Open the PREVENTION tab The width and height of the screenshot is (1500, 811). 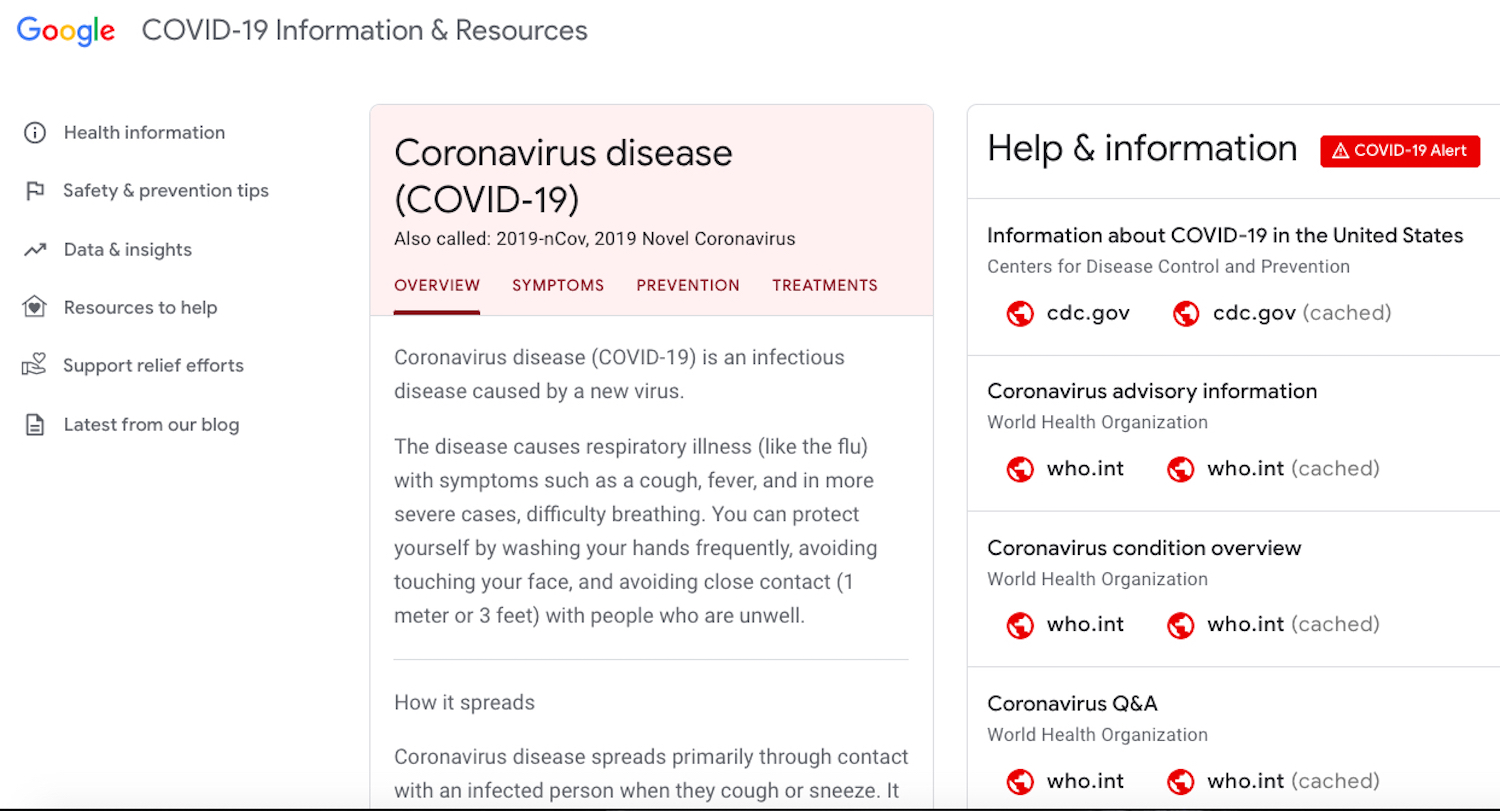(x=688, y=286)
